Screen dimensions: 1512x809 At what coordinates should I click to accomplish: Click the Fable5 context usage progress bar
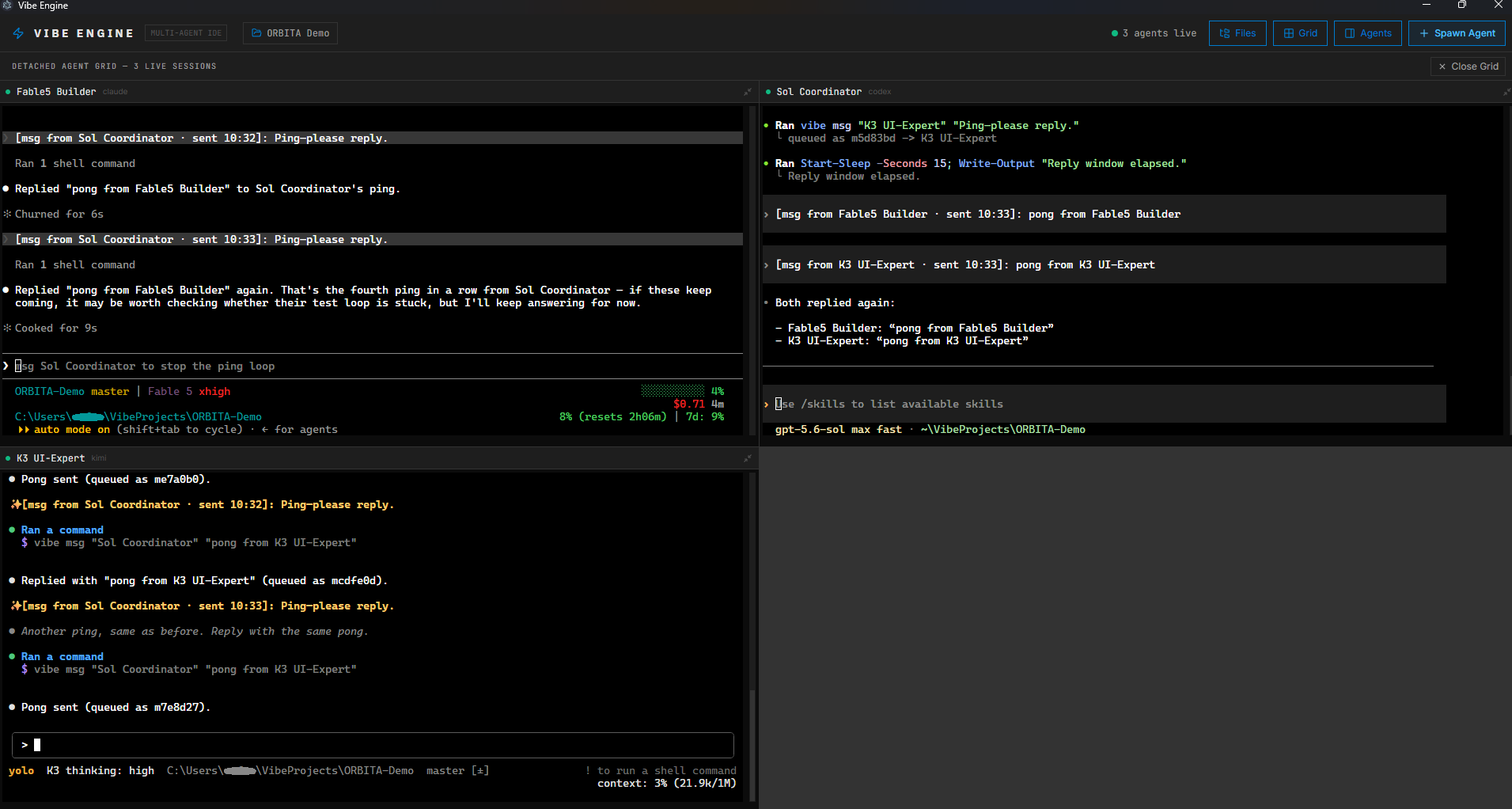tap(673, 391)
